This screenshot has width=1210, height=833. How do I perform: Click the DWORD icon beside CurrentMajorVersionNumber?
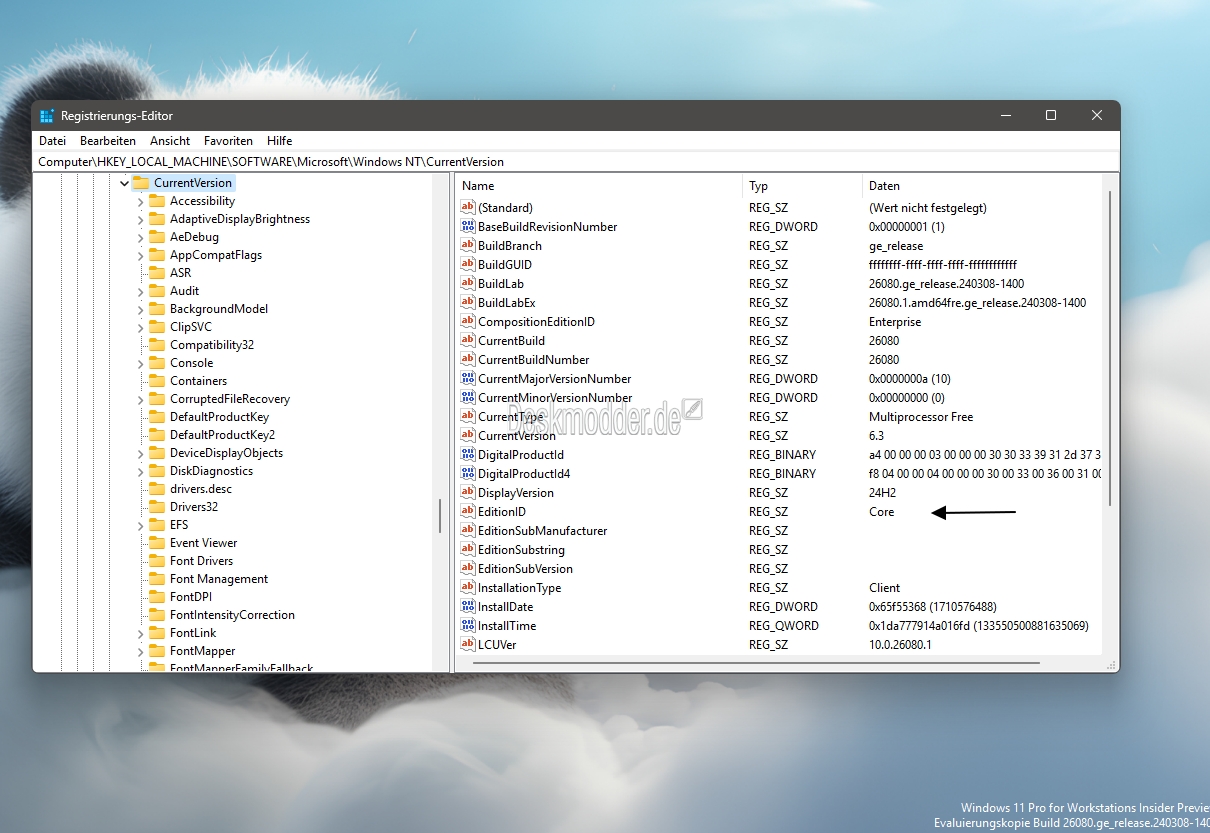pyautogui.click(x=468, y=378)
